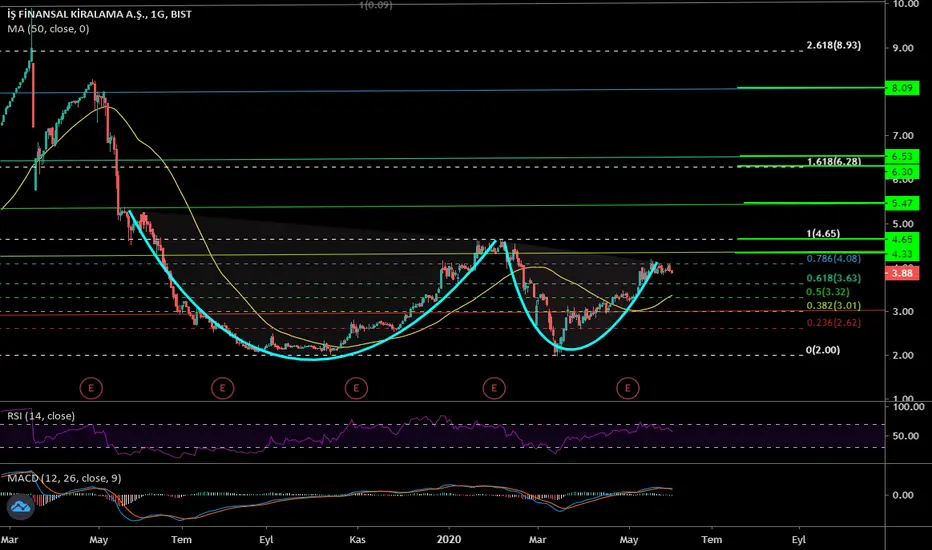Viewport: 932px width, 550px height.
Task: Open the fourth earnings E marker
Action: 493,386
